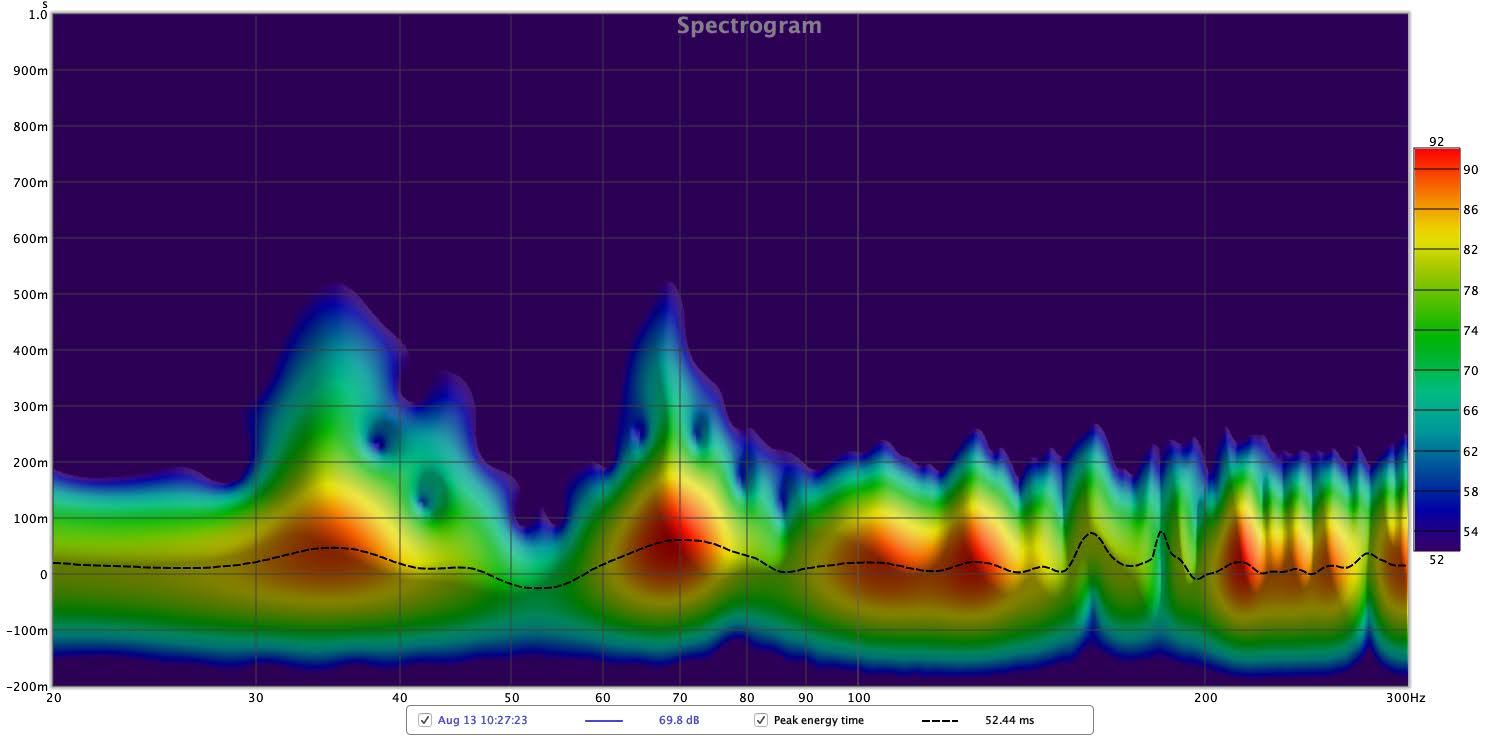
Task: Click the 62 colour scale label
Action: tap(1471, 451)
